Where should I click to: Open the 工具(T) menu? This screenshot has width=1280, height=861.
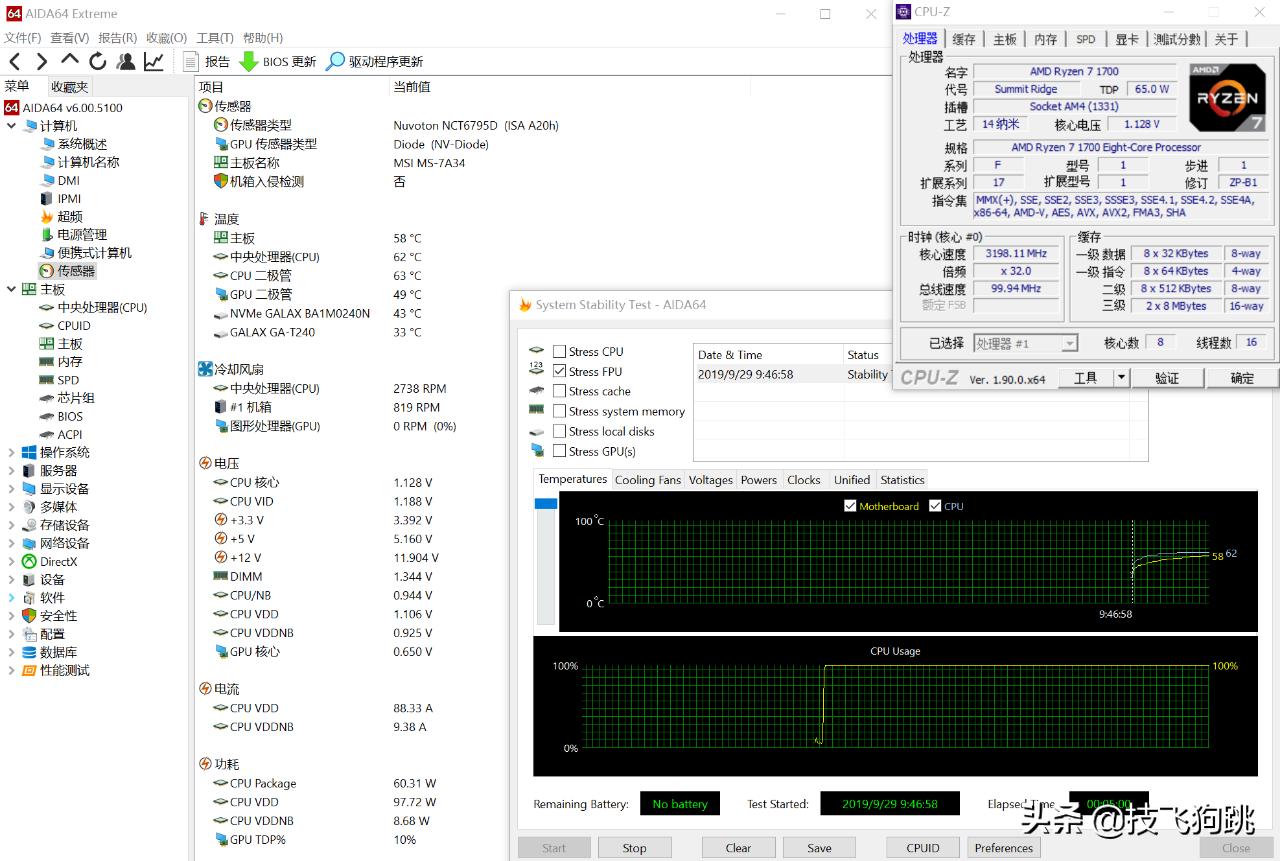pos(215,38)
